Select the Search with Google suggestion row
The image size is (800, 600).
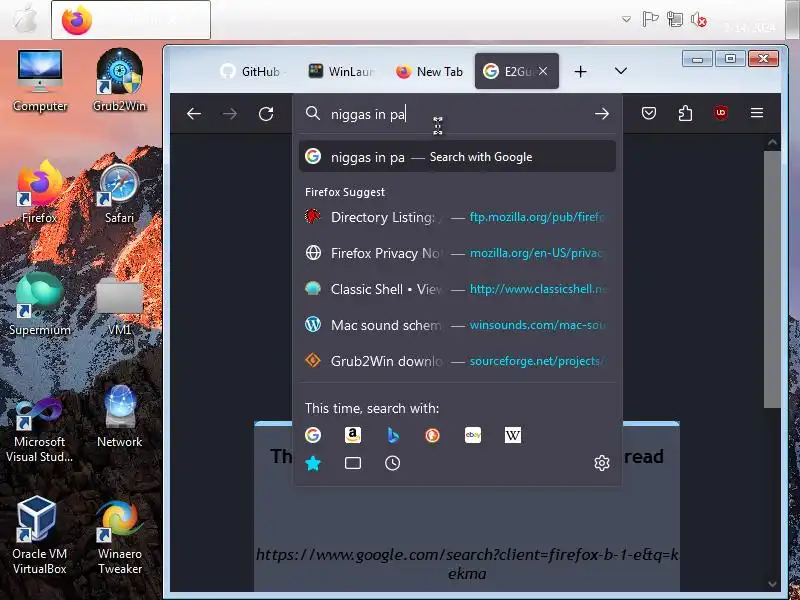[x=457, y=157]
